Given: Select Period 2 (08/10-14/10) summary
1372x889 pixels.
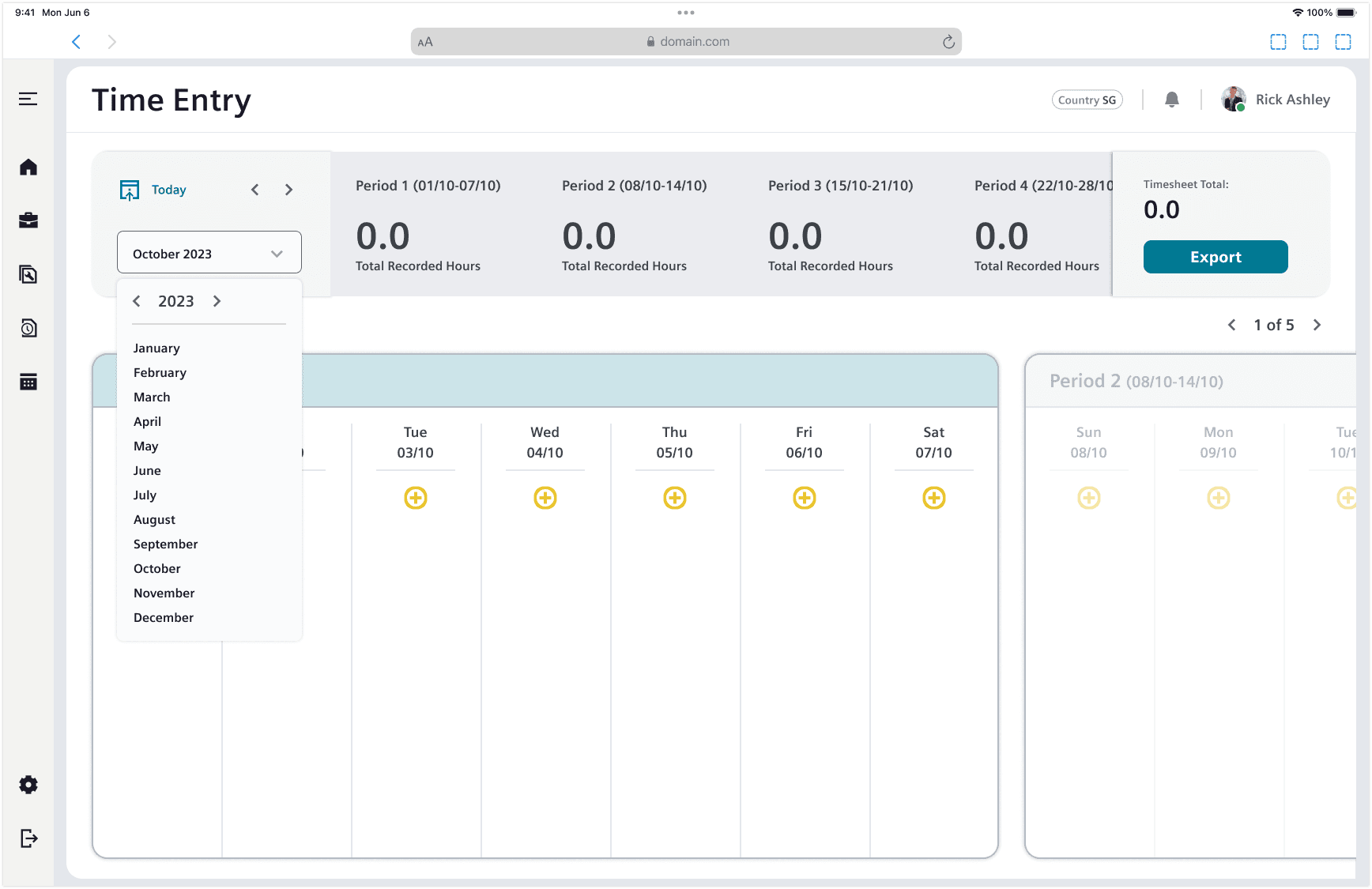Looking at the screenshot, I should click(x=634, y=224).
